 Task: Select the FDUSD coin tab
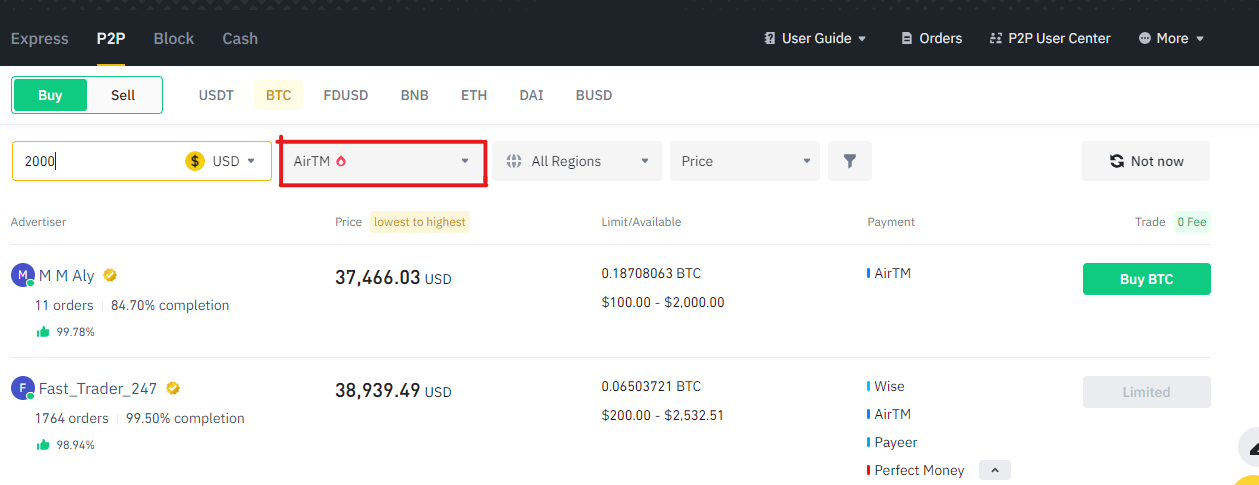pos(346,95)
